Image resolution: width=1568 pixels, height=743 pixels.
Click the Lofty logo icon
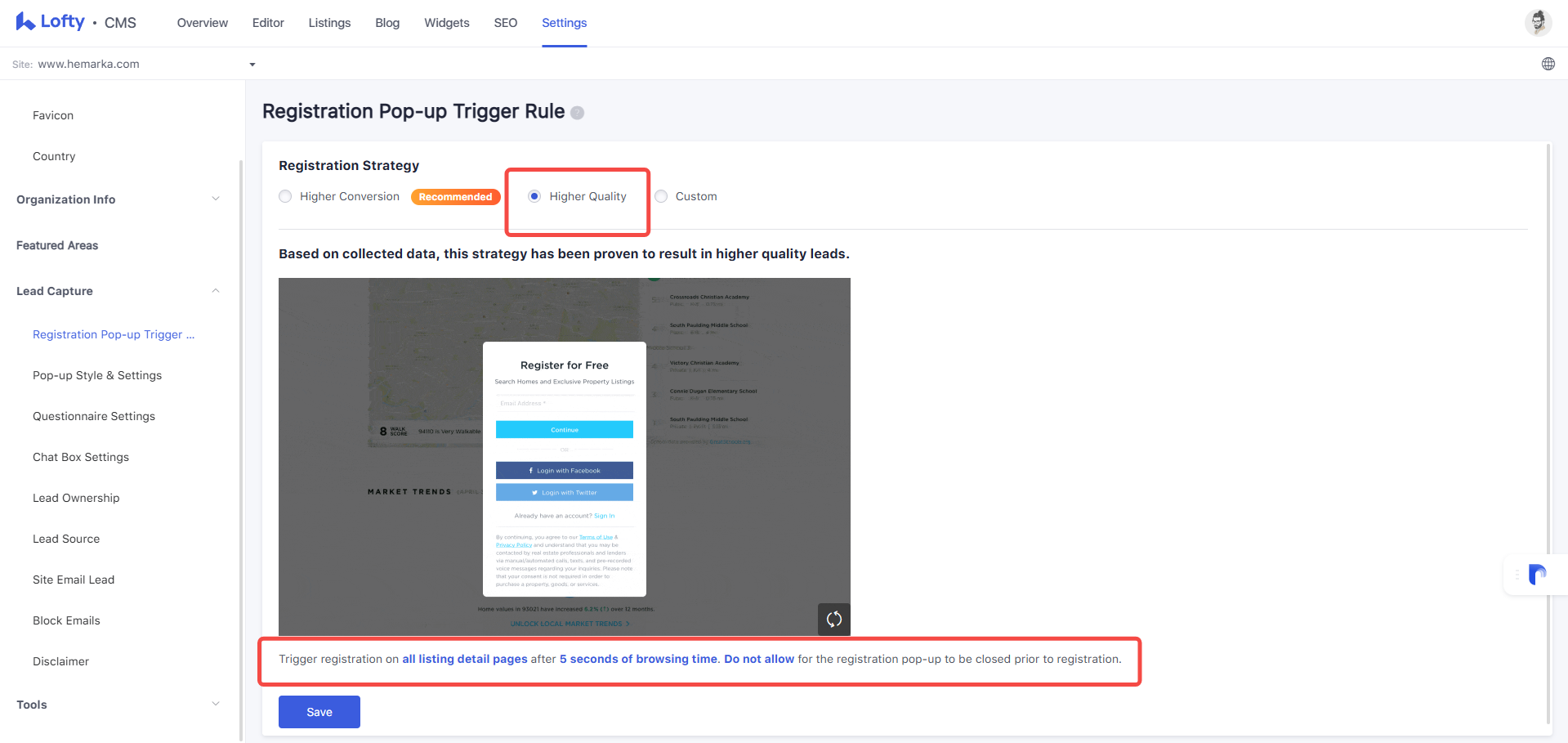(25, 21)
